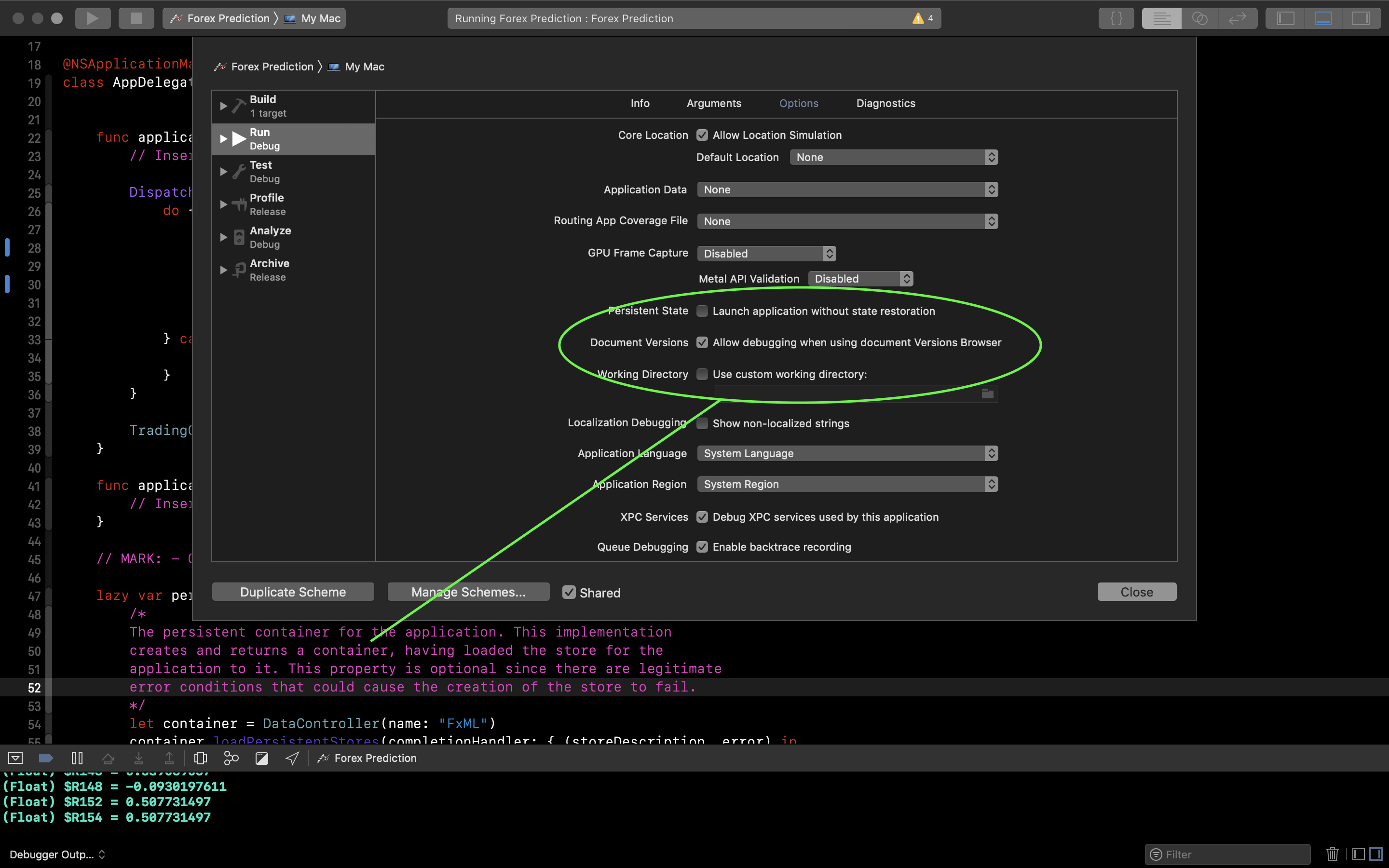
Task: Toggle Enable backtrace recording checkbox
Action: [x=702, y=547]
